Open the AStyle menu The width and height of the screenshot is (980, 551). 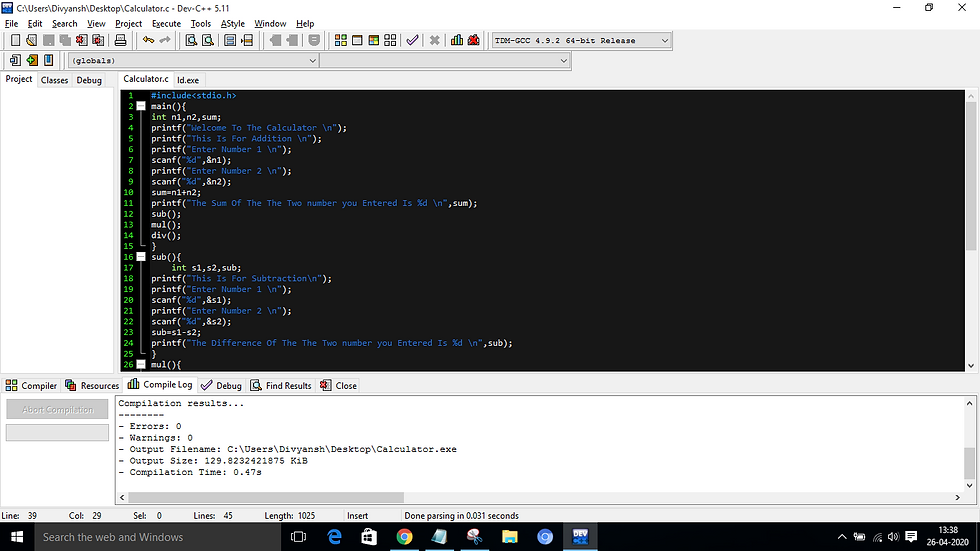coord(232,24)
